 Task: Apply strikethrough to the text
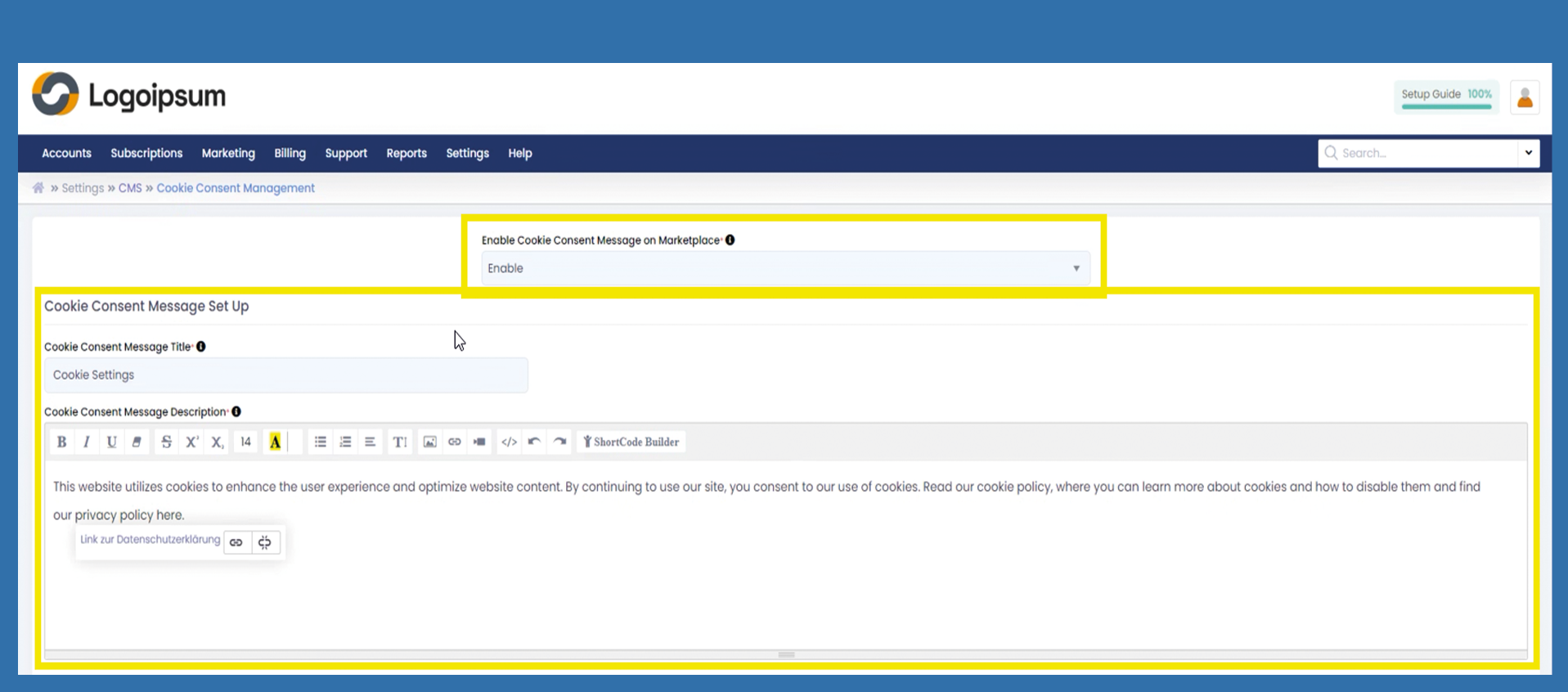166,442
